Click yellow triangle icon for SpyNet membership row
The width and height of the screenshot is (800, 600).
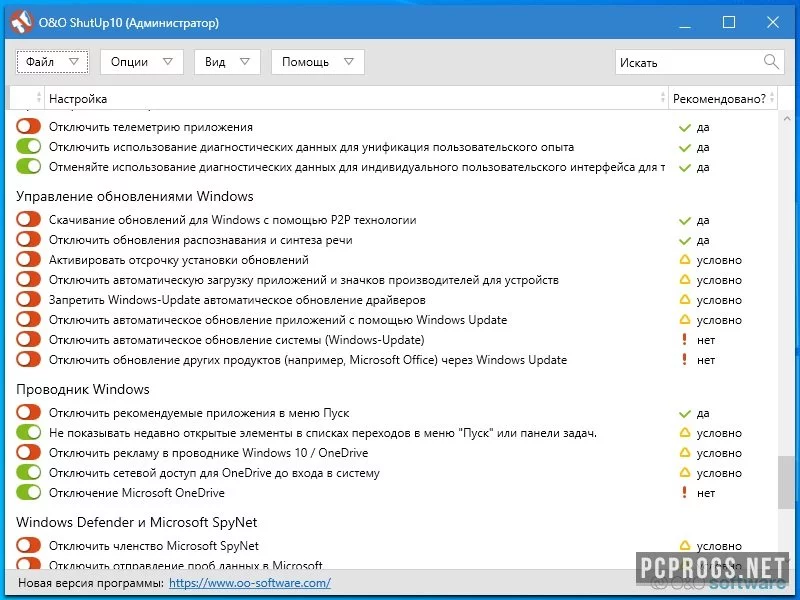[685, 546]
